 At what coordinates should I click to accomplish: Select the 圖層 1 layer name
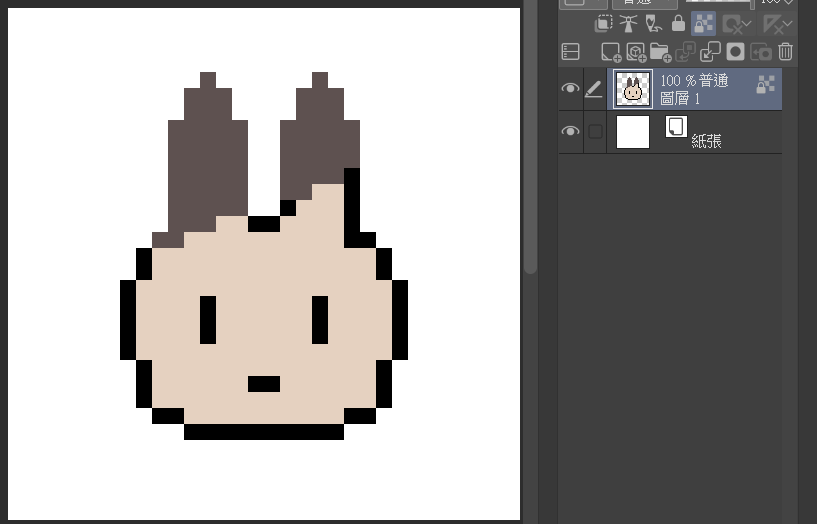(x=680, y=98)
